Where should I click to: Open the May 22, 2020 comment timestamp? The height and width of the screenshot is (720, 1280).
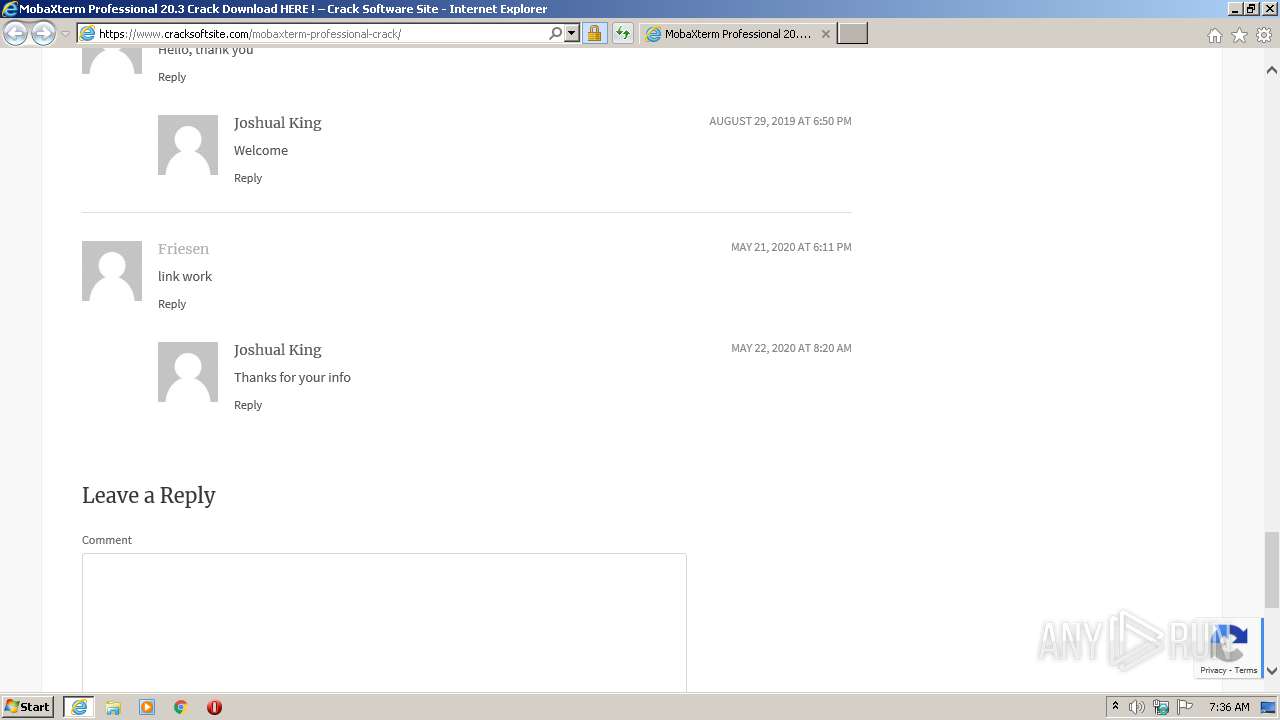(x=791, y=348)
